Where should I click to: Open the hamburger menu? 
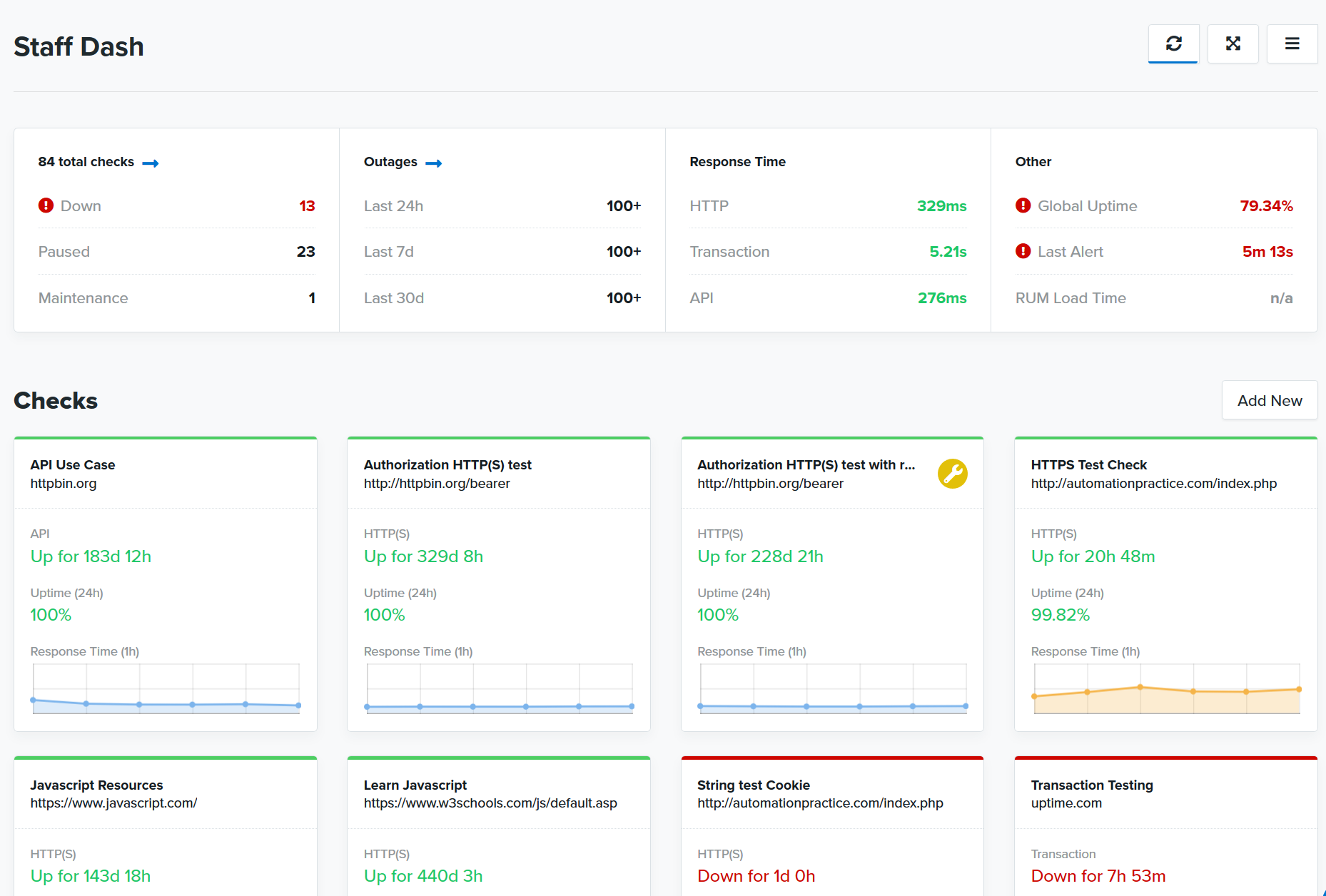(x=1292, y=44)
